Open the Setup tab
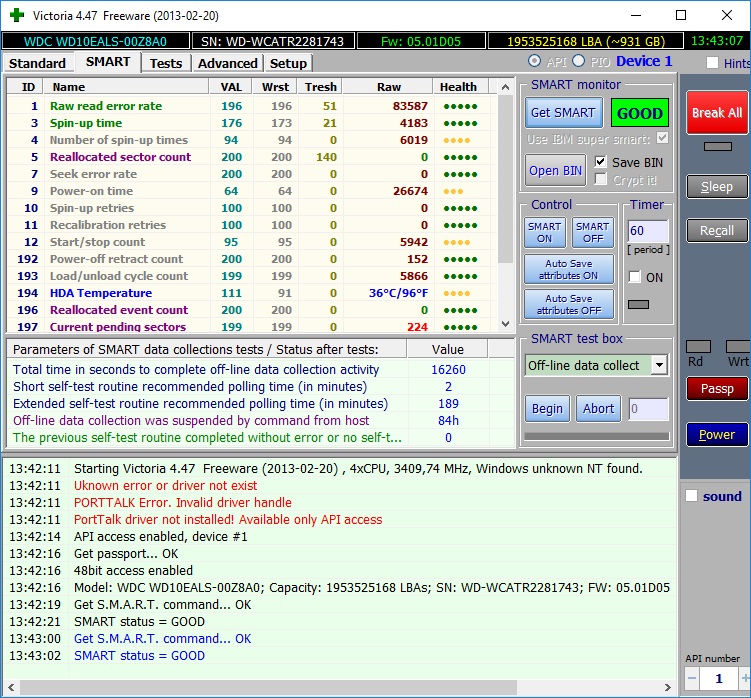 [x=288, y=63]
